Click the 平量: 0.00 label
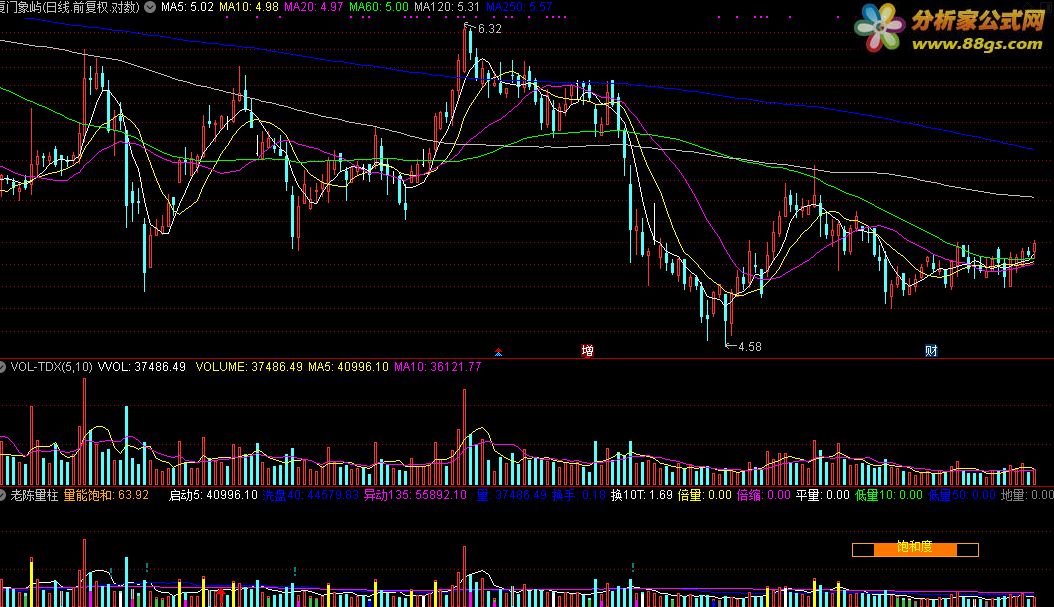1054x607 pixels. point(823,495)
